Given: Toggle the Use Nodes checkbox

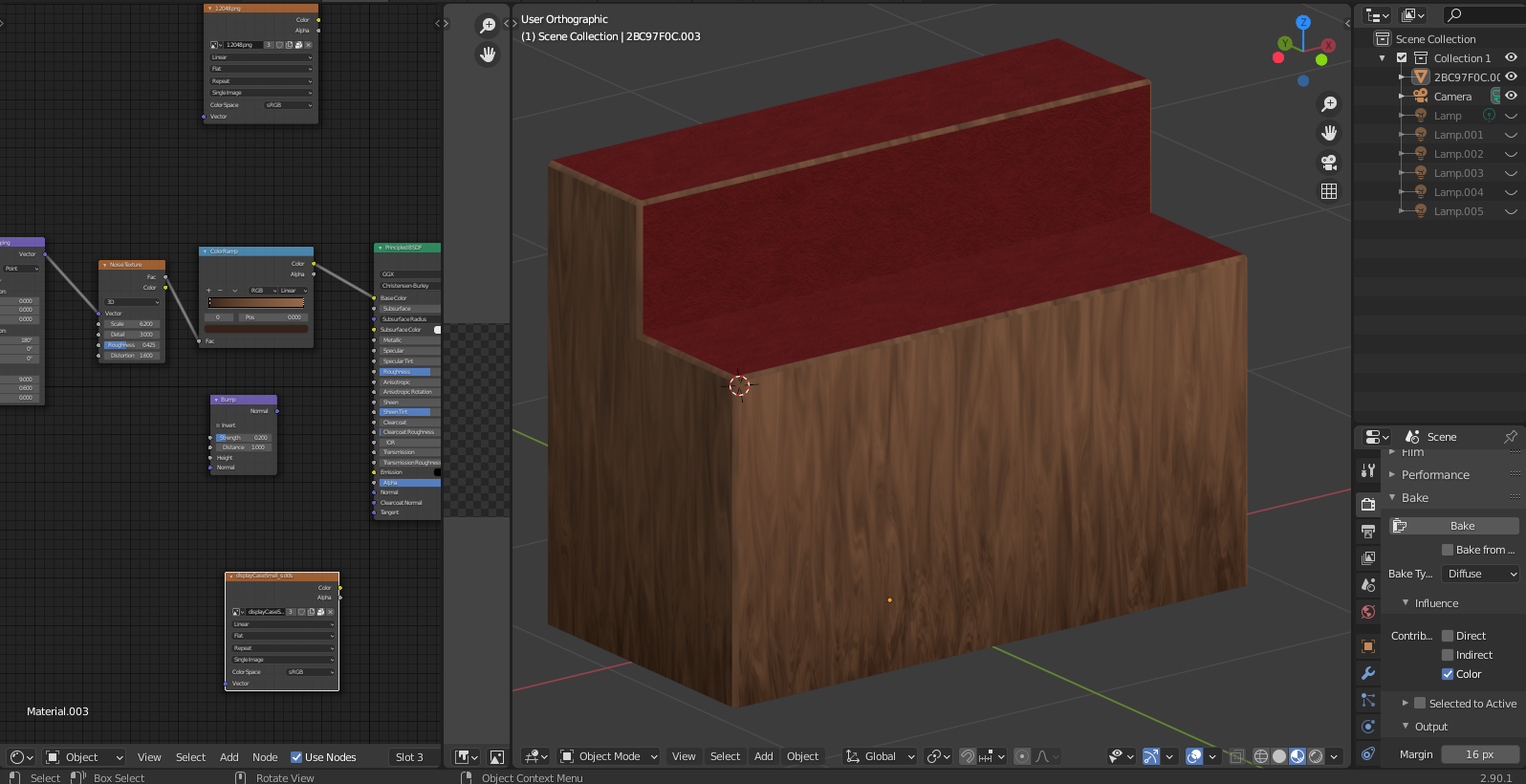Looking at the screenshot, I should click(x=296, y=757).
